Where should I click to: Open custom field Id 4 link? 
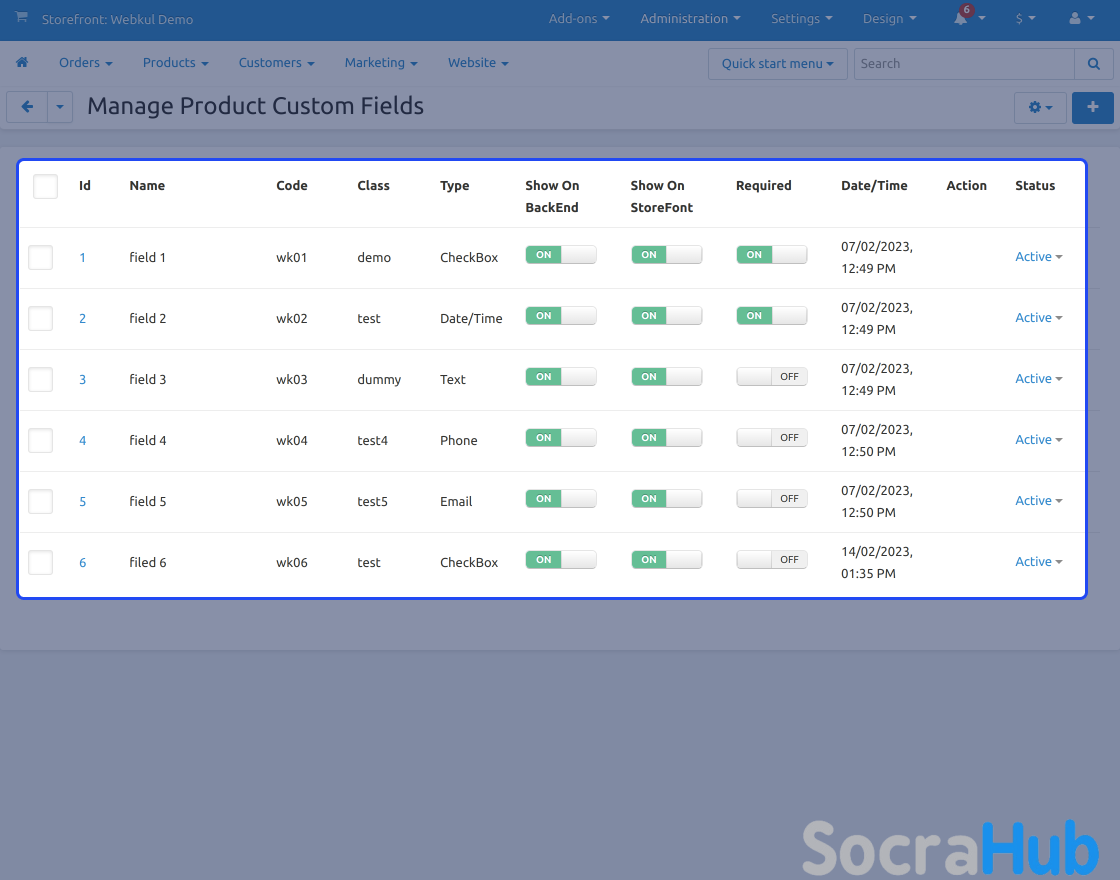click(83, 441)
